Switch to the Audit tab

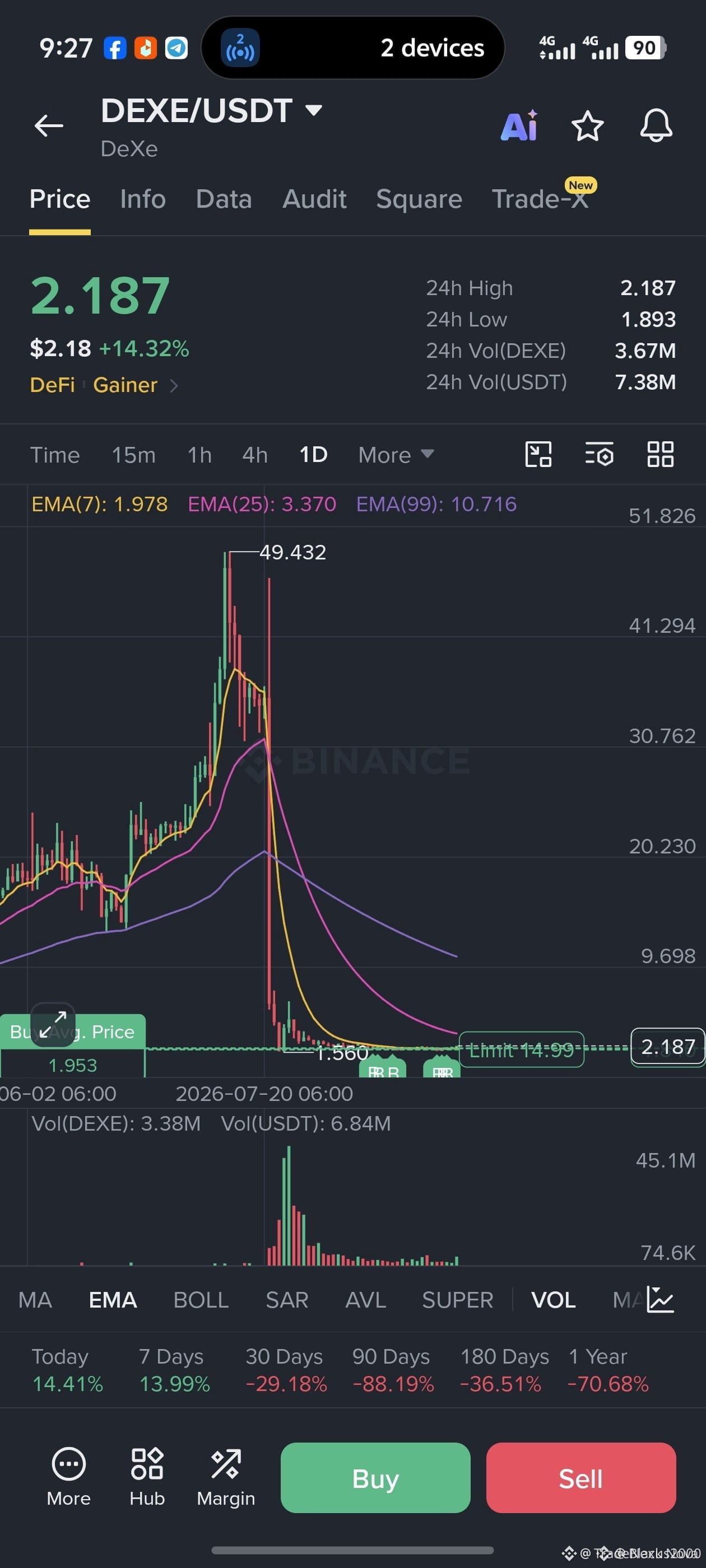click(x=314, y=199)
